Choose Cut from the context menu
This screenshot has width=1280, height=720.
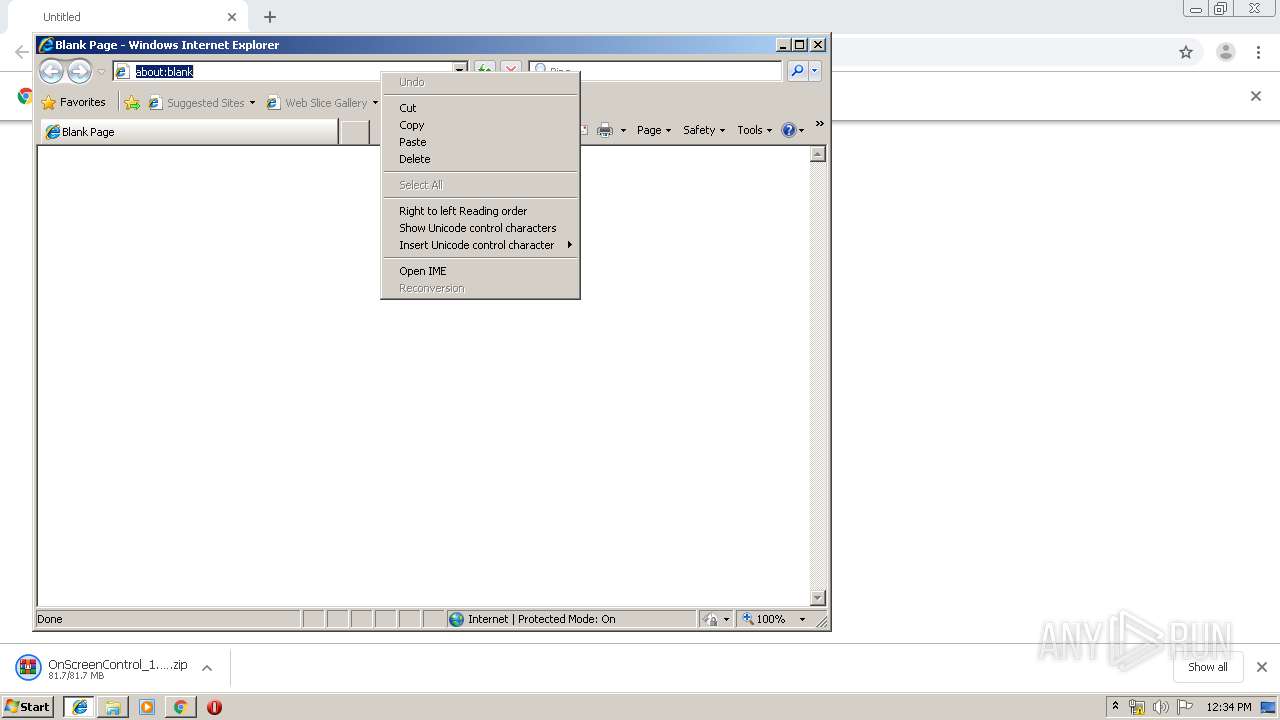tap(480, 108)
